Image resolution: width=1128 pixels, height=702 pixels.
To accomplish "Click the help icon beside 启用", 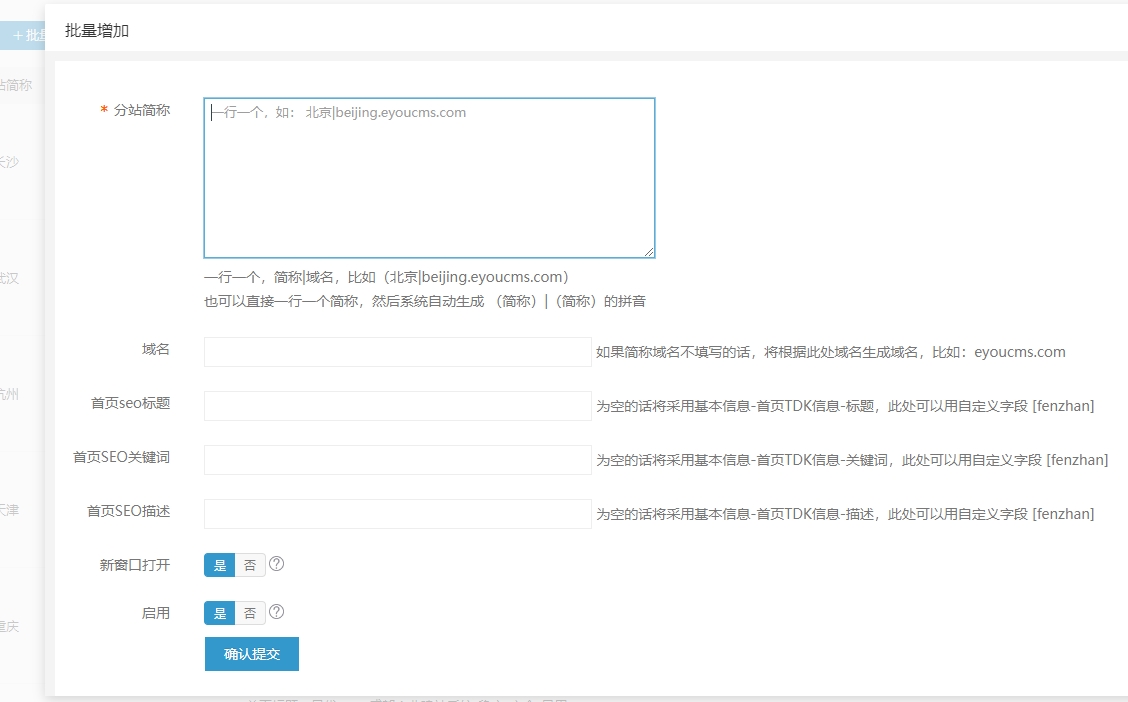I will (x=277, y=612).
